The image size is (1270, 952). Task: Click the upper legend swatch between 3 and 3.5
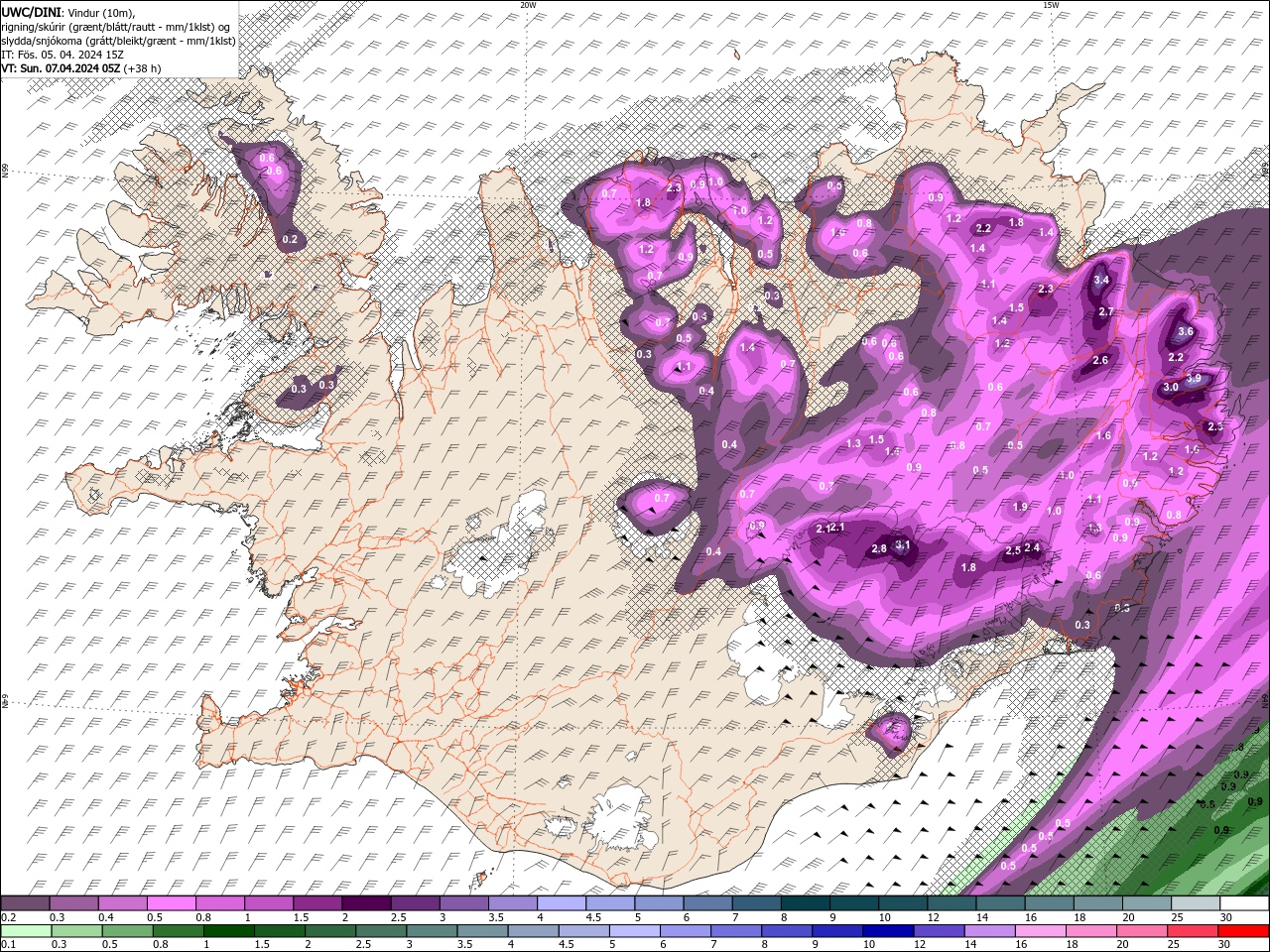click(463, 903)
